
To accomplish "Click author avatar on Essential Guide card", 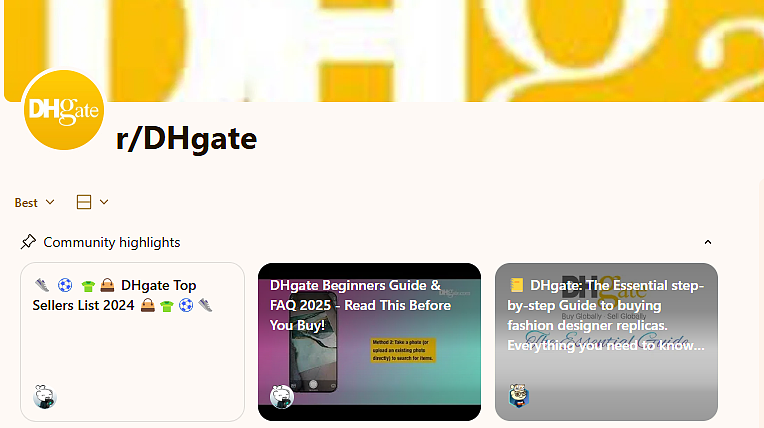I will [519, 396].
